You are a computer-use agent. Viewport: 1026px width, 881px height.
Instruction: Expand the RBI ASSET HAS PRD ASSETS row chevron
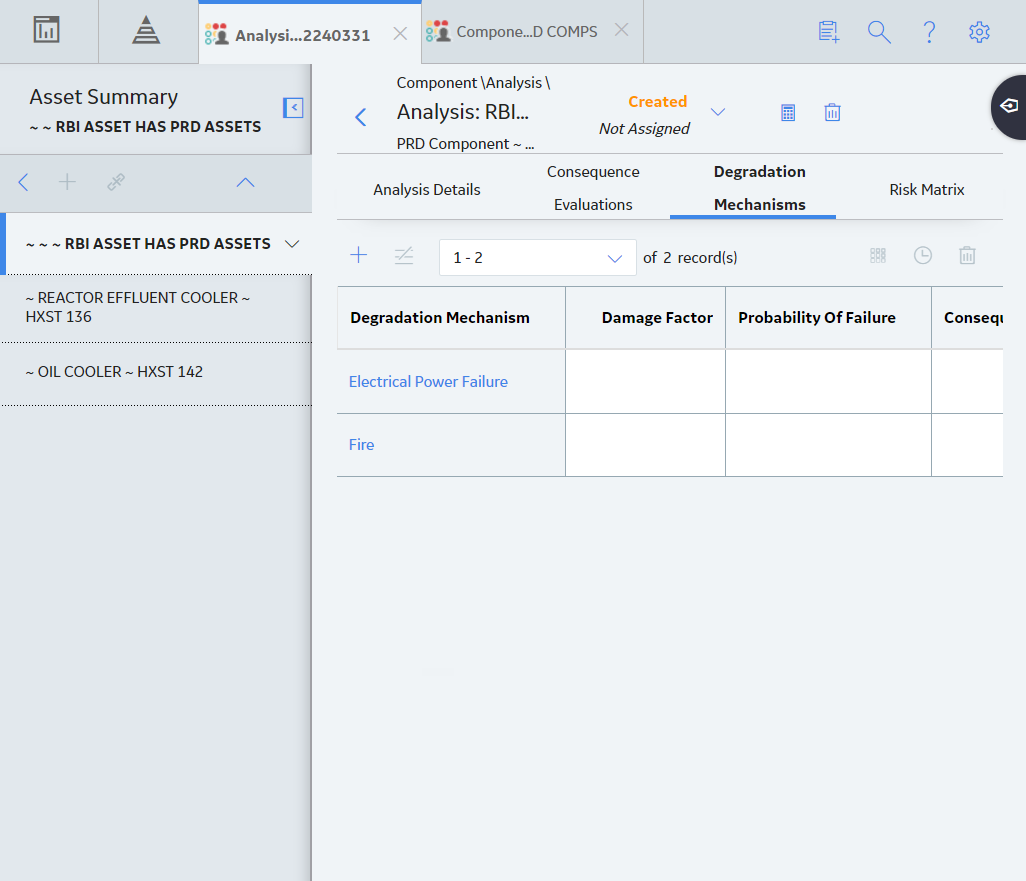[x=292, y=244]
